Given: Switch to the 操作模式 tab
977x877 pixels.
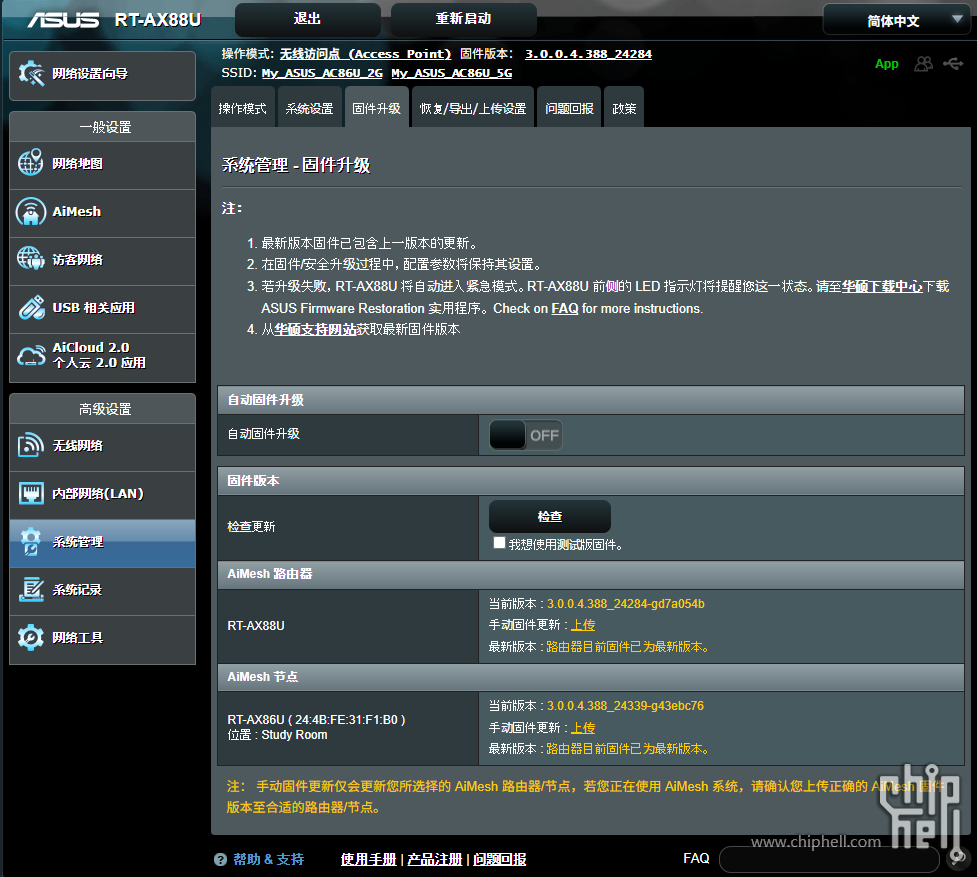Looking at the screenshot, I should point(242,108).
